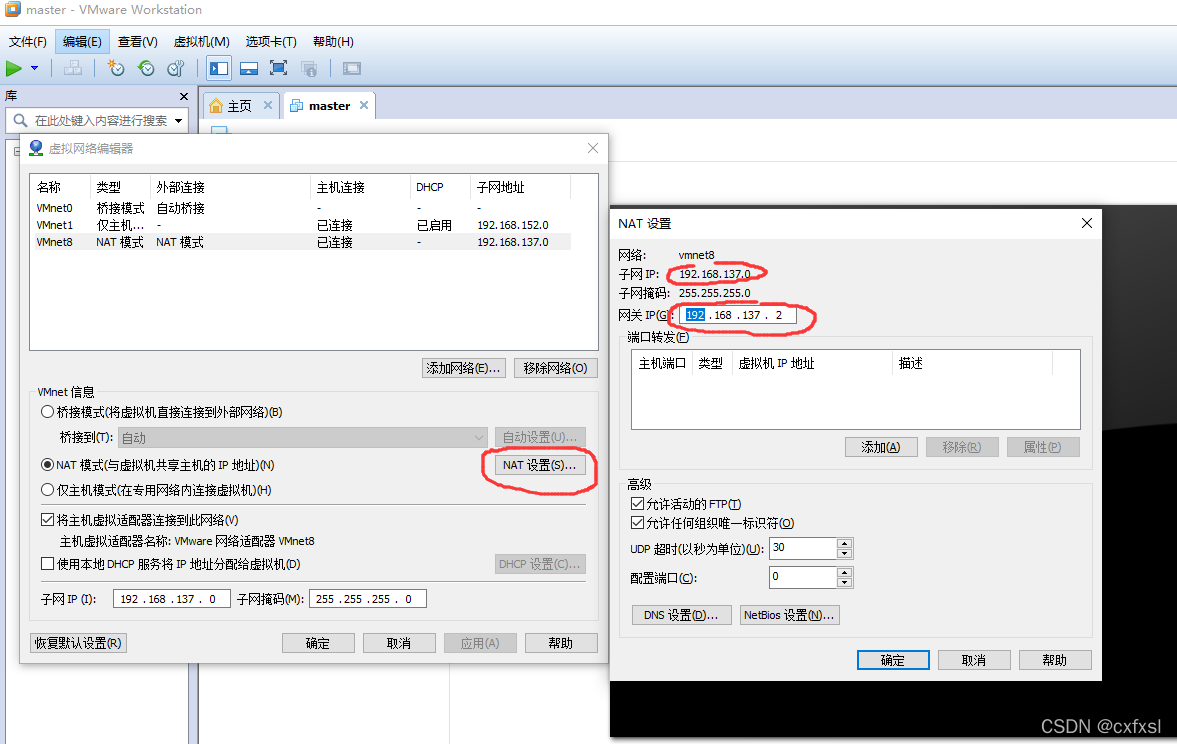Image resolution: width=1177 pixels, height=744 pixels.
Task: Open the 查看(V) menu
Action: (x=137, y=41)
